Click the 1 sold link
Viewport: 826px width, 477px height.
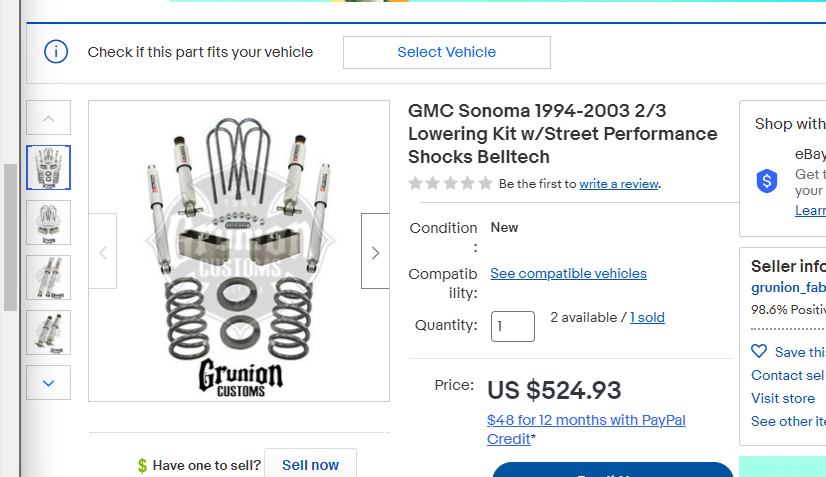(x=647, y=317)
